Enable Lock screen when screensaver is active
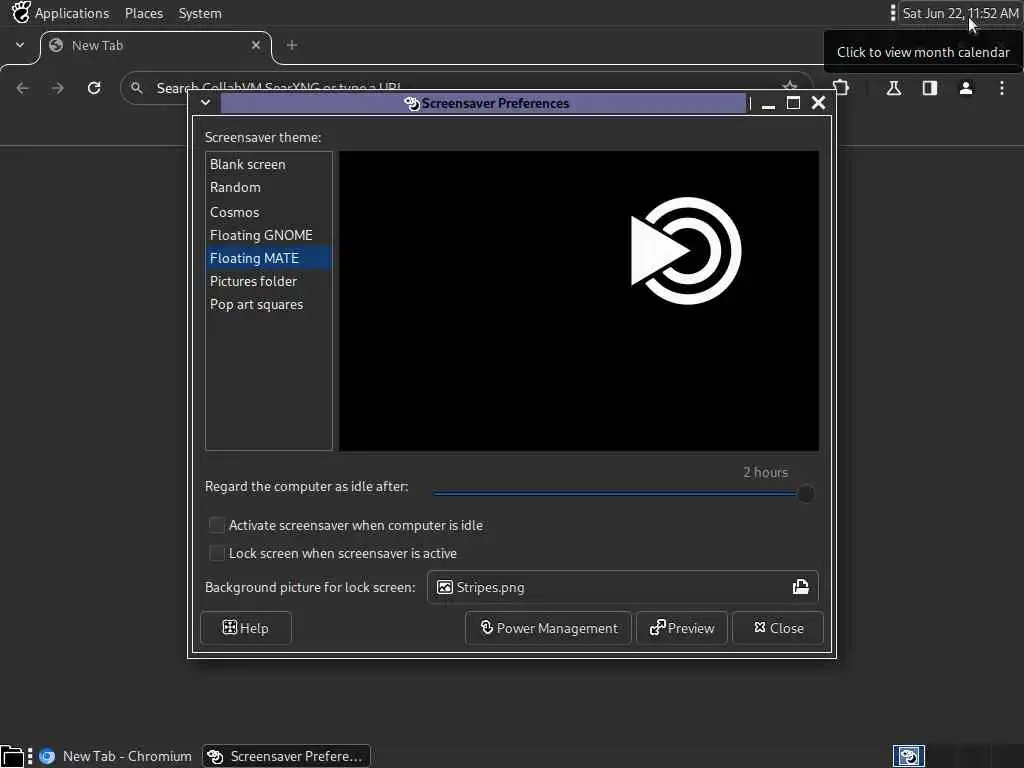 pyautogui.click(x=217, y=553)
